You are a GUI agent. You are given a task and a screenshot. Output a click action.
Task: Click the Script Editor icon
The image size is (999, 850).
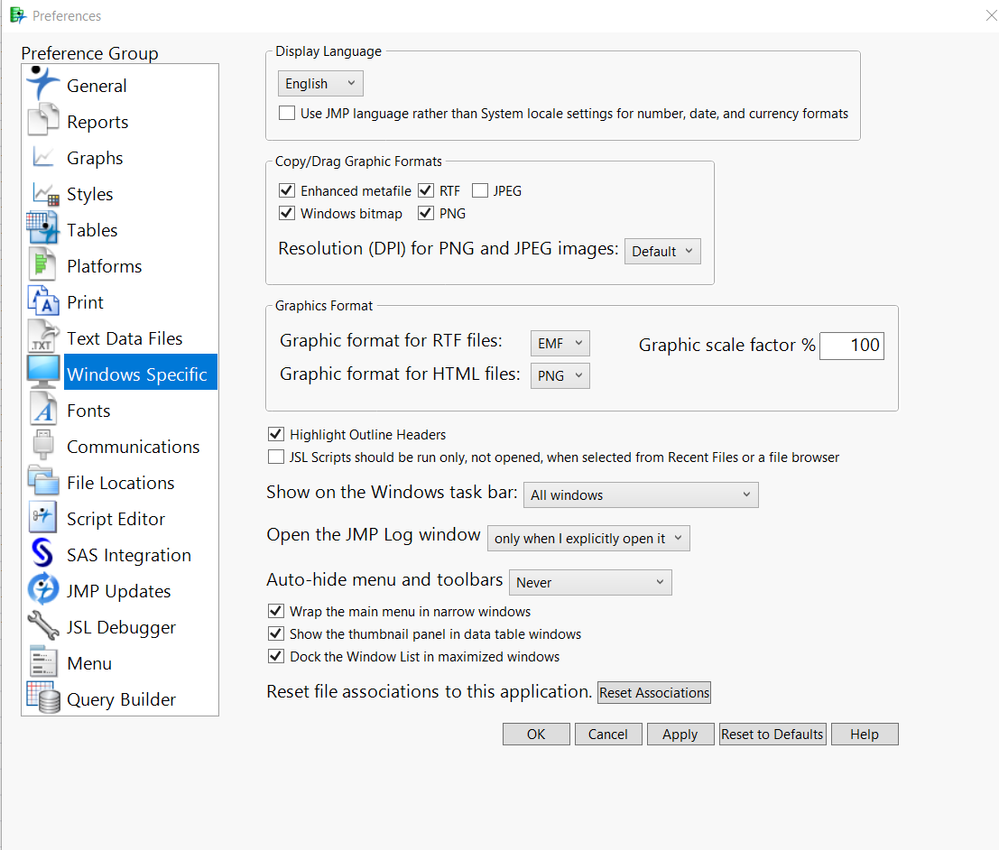pos(44,519)
